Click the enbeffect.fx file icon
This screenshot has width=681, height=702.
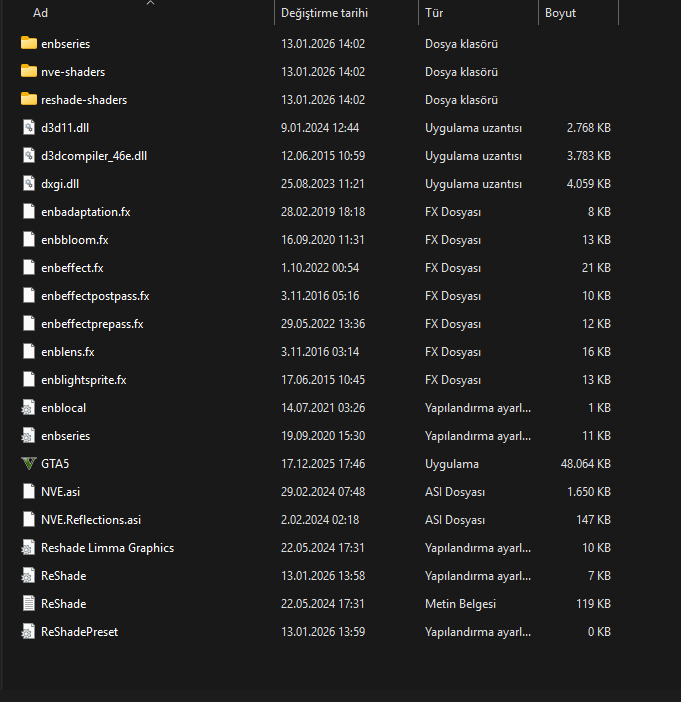pos(29,268)
